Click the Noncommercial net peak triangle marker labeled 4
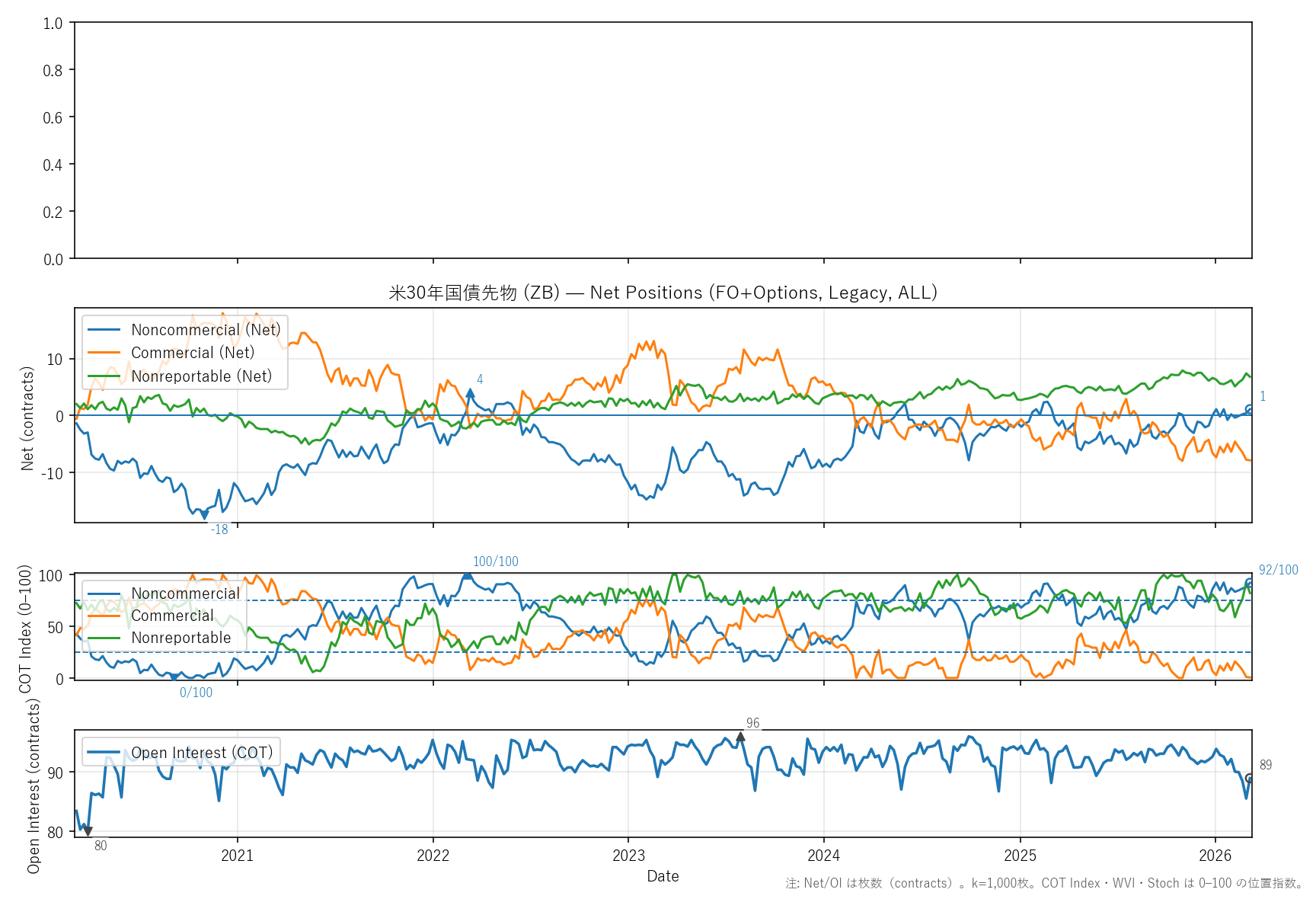This screenshot has height=899, width=1316. [470, 393]
